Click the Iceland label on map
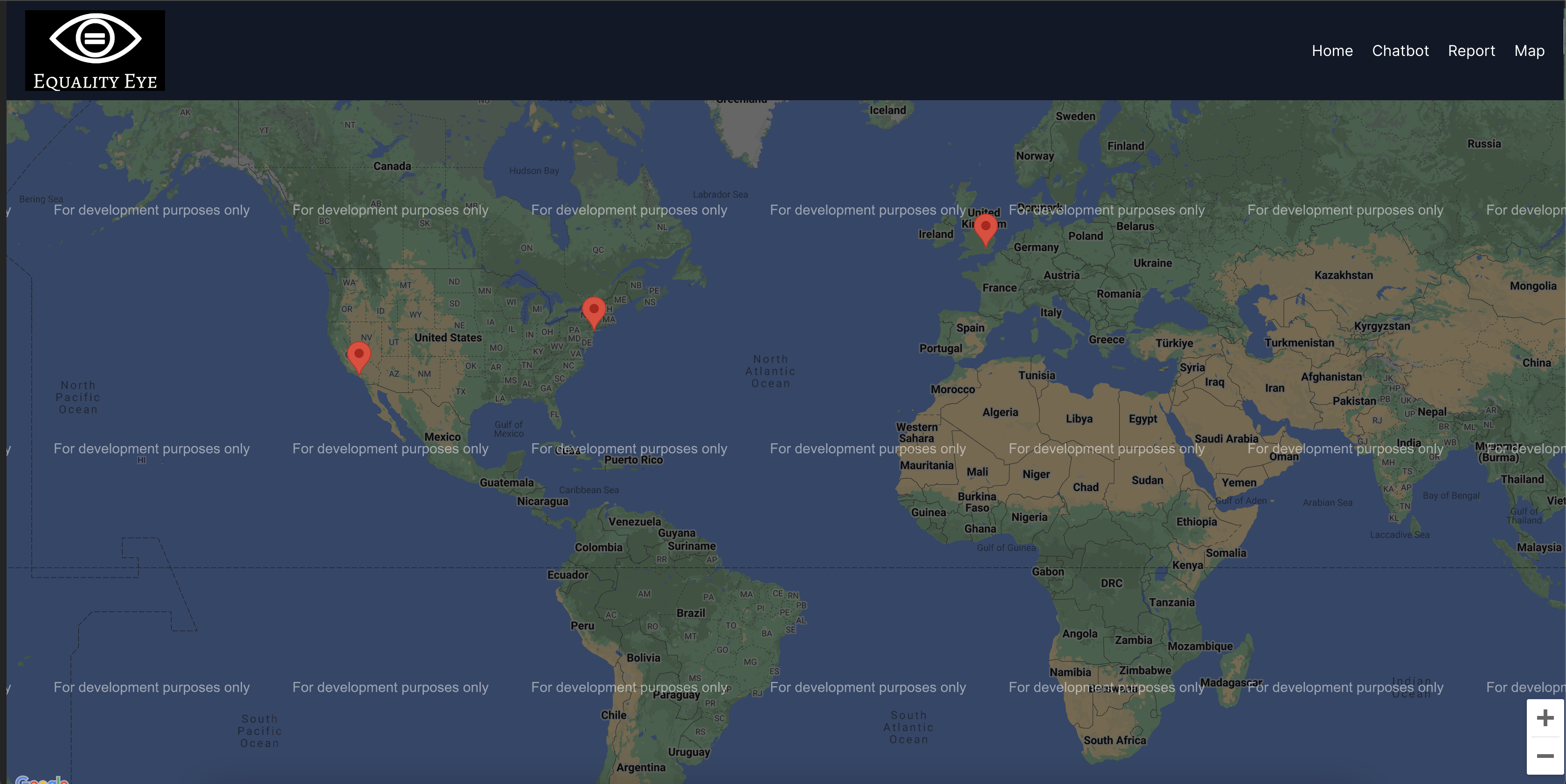The image size is (1566, 784). pyautogui.click(x=887, y=110)
